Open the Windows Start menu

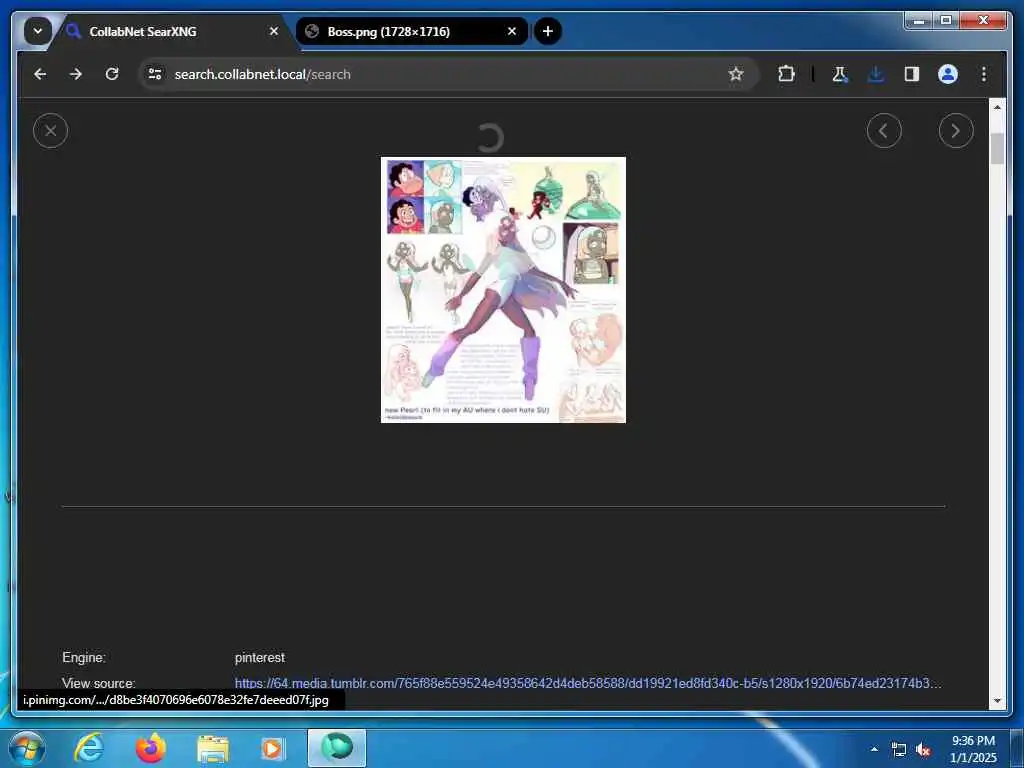[x=26, y=748]
